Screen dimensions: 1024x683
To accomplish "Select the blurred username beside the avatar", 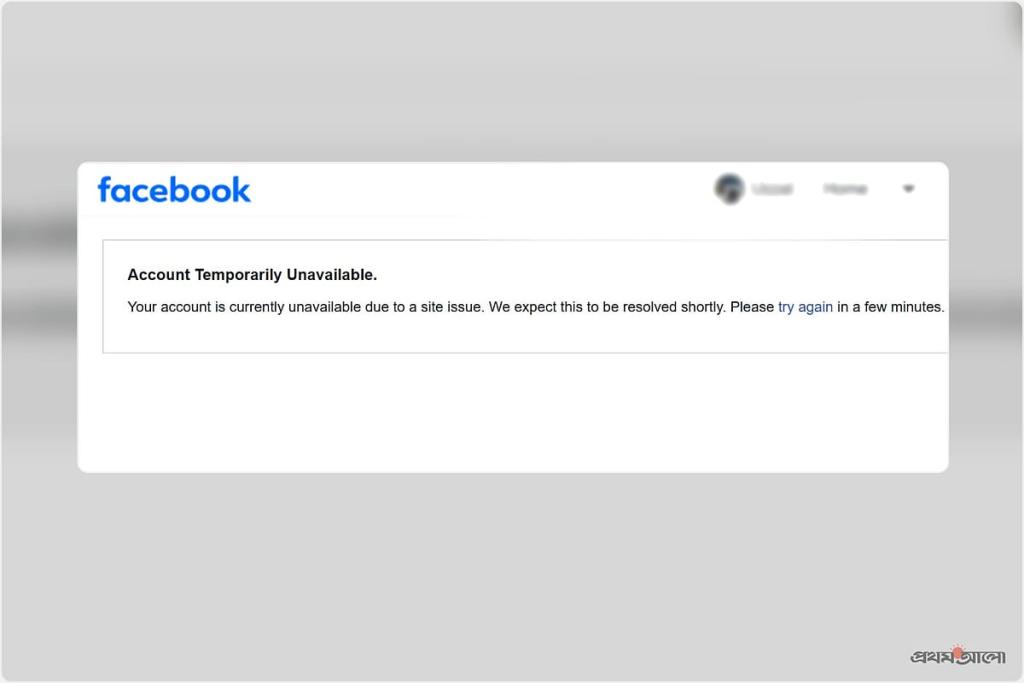I will (772, 189).
